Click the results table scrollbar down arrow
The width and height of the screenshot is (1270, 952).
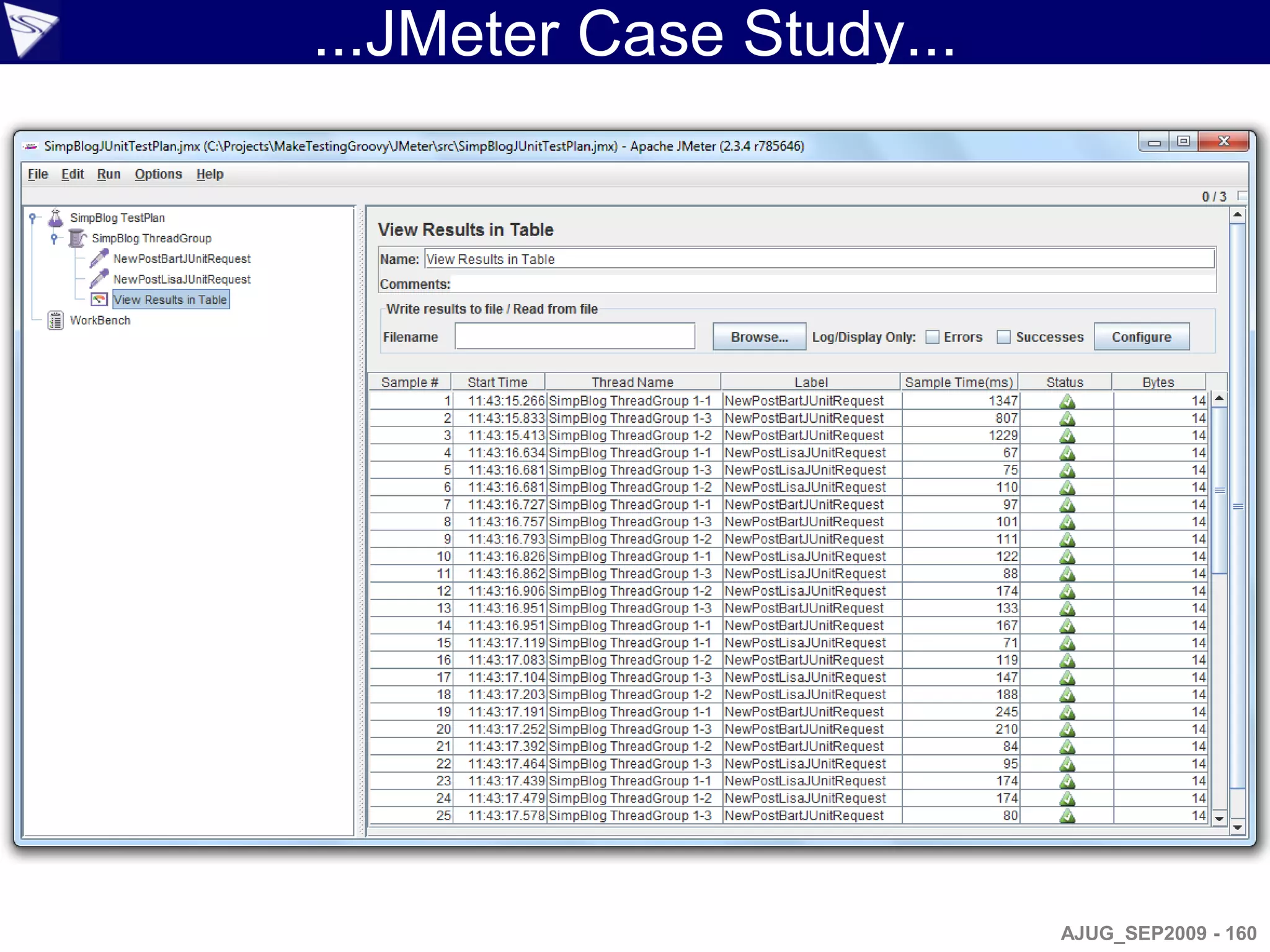1219,818
